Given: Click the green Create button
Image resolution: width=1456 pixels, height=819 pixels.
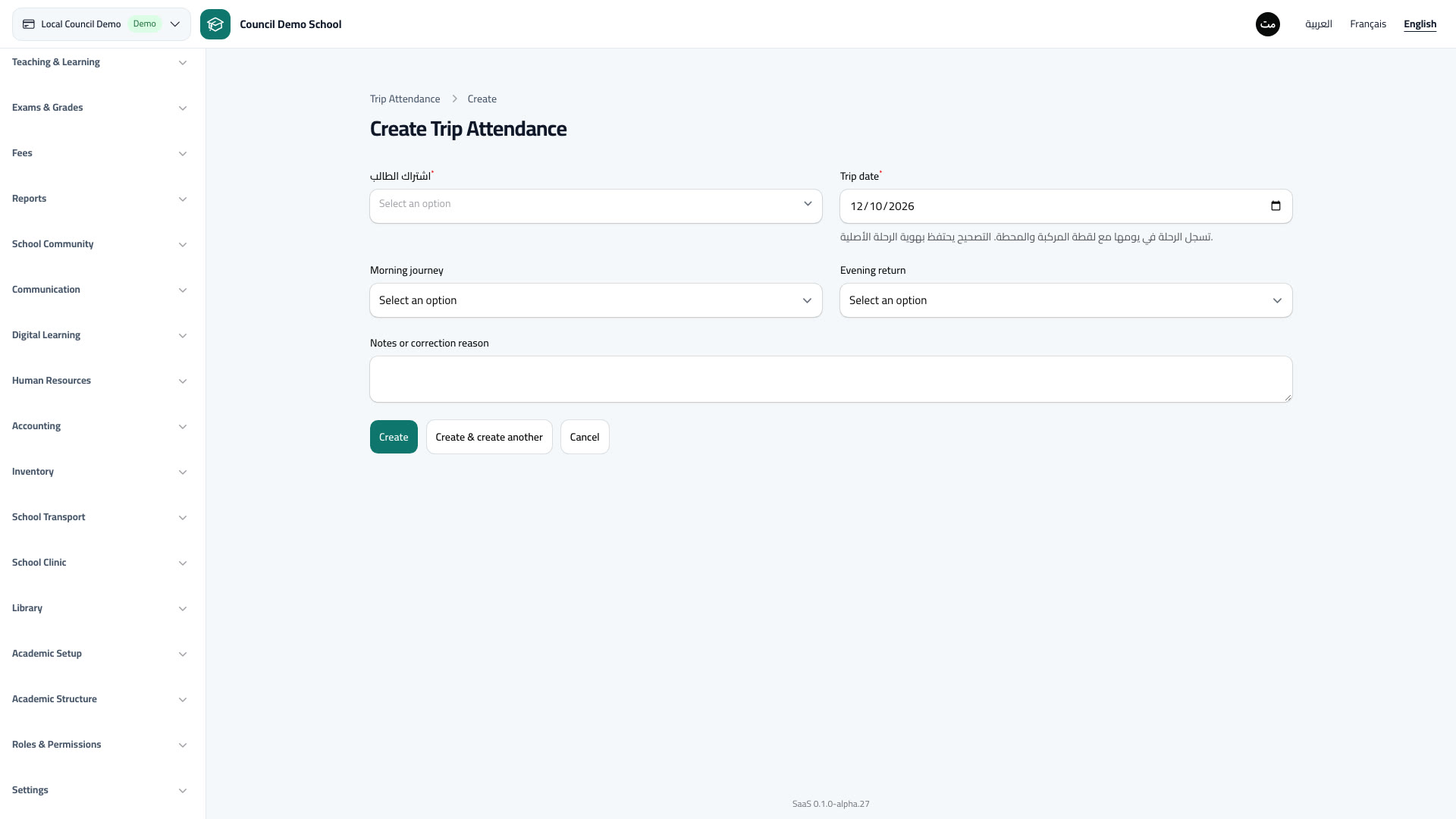Looking at the screenshot, I should coord(394,437).
